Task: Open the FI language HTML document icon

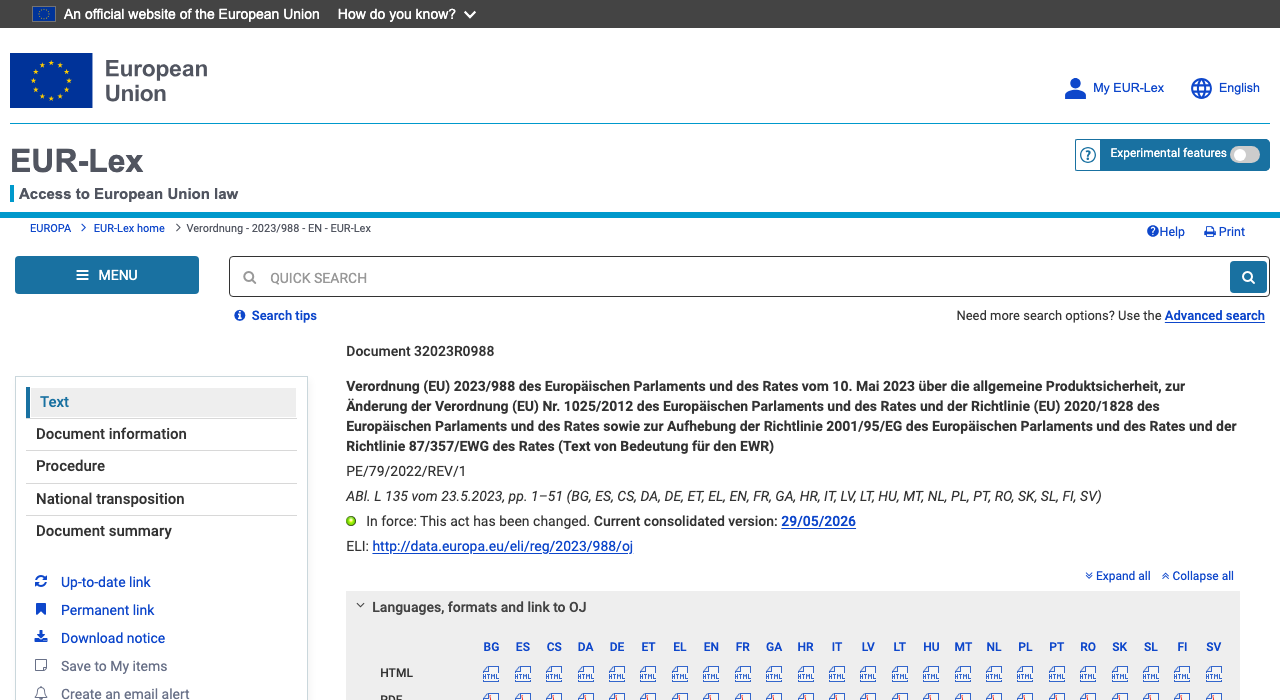Action: (1182, 674)
